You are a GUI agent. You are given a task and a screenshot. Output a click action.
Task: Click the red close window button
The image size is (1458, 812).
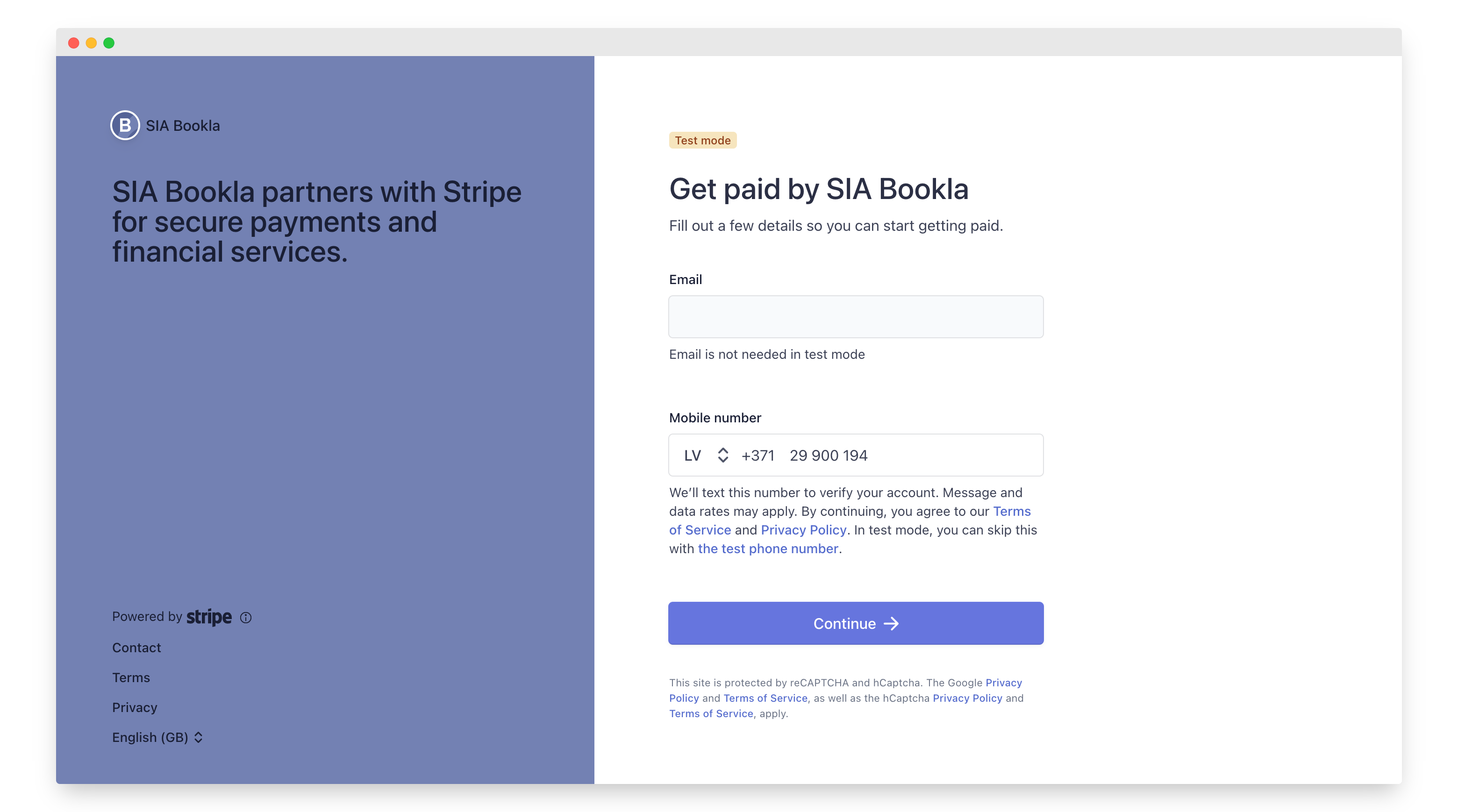click(73, 43)
